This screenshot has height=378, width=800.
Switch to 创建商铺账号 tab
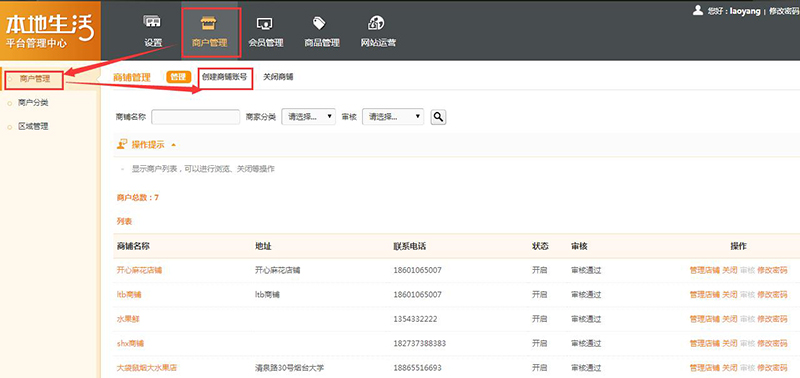224,78
